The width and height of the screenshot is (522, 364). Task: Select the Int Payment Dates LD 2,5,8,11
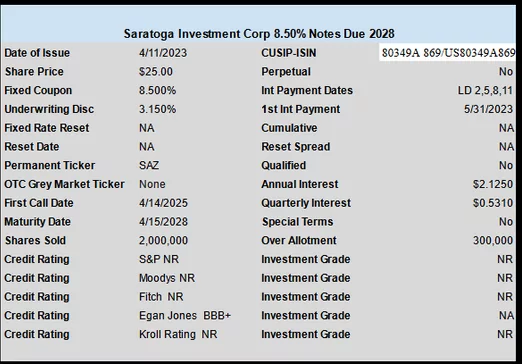tap(485, 90)
